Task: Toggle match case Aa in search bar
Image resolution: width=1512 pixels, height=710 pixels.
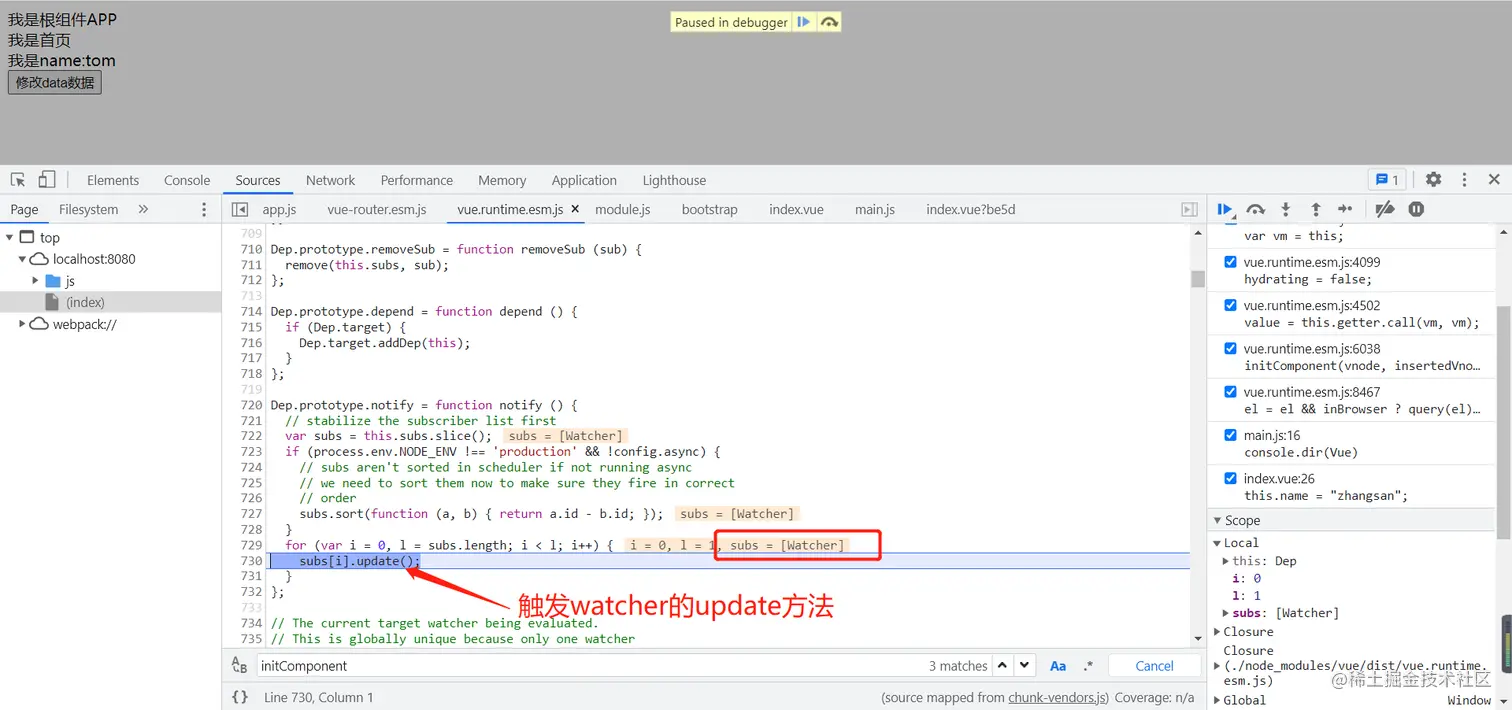Action: coord(1058,666)
